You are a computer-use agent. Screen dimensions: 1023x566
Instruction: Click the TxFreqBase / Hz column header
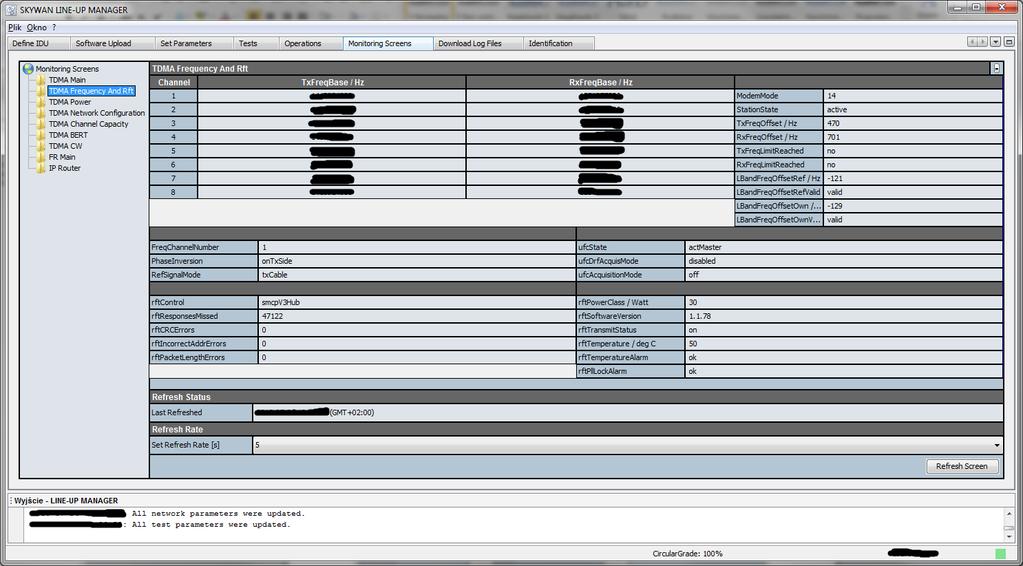(x=332, y=82)
